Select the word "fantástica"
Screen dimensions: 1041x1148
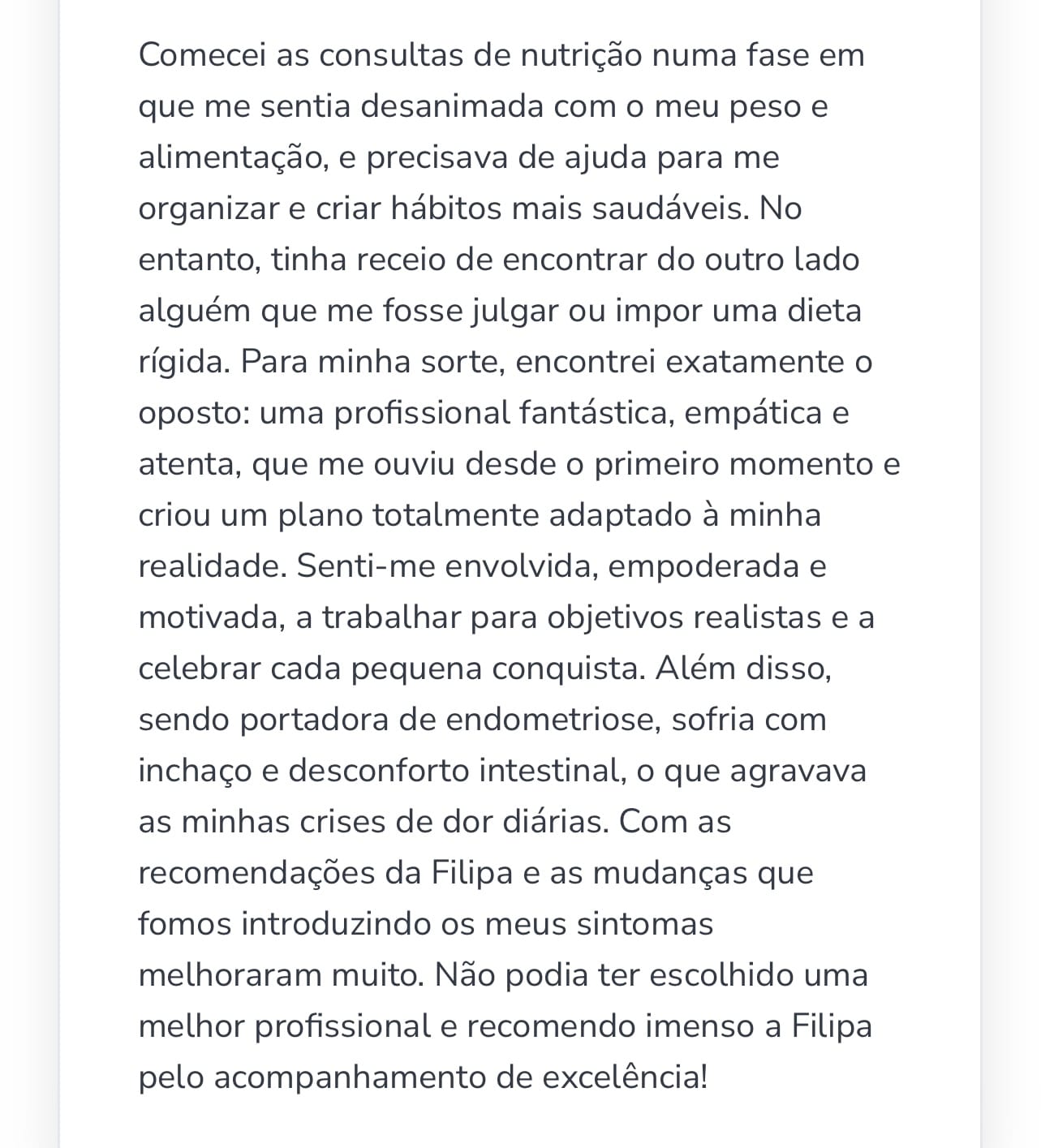click(x=596, y=413)
